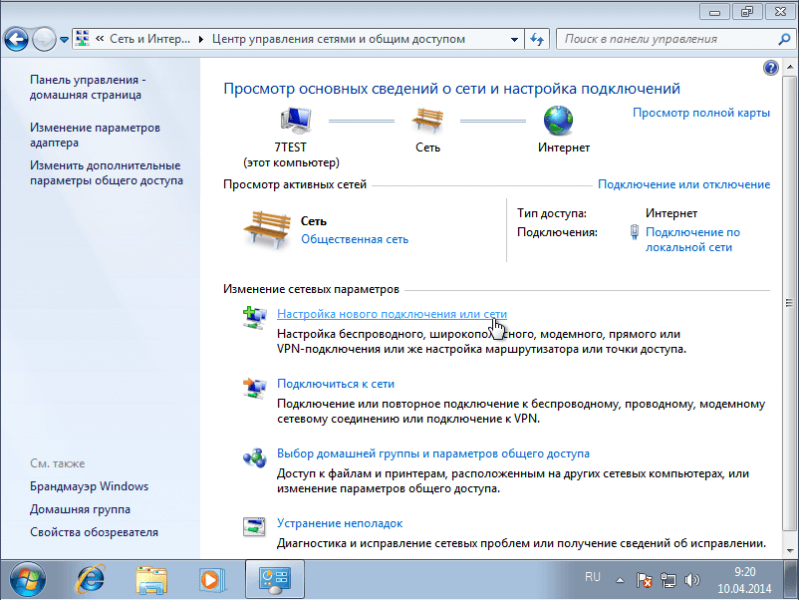Screen dimensions: 799x600
Task: Click the homegroup icon beside Выбор домашней группы
Action: pos(254,457)
